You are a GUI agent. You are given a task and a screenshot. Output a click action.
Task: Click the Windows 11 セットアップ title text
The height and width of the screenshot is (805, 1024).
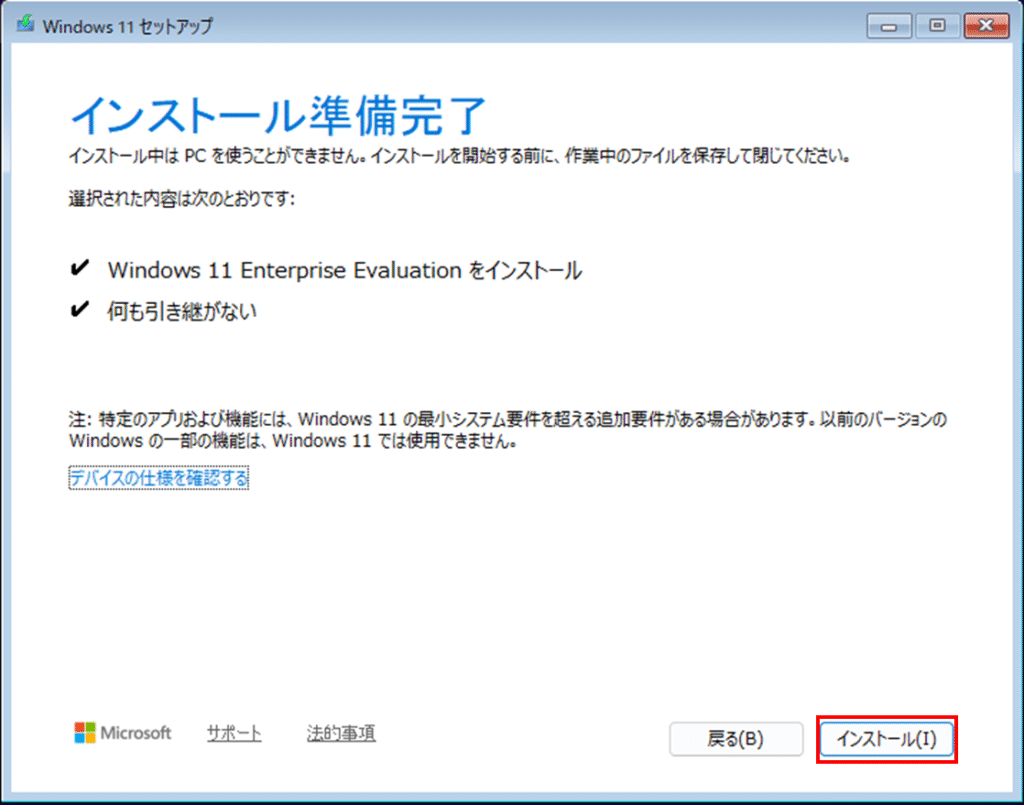point(127,26)
